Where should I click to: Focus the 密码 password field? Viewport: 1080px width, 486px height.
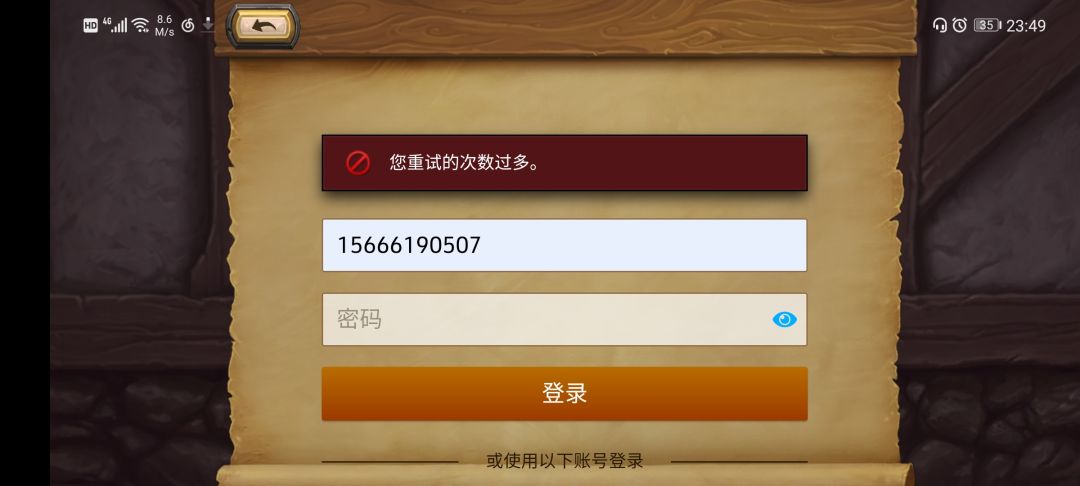[x=564, y=319]
